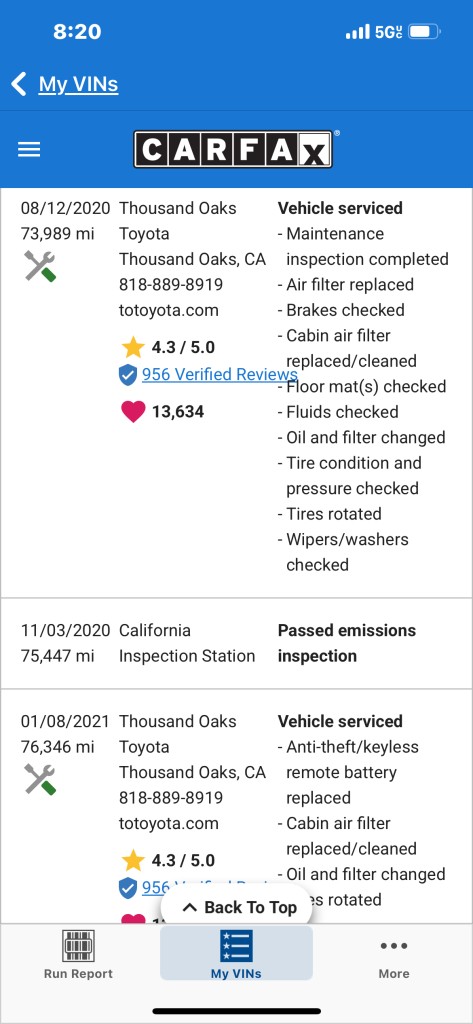This screenshot has width=473, height=1024.
Task: Tap phone number 818-889-8919 in first record
Action: pos(171,285)
